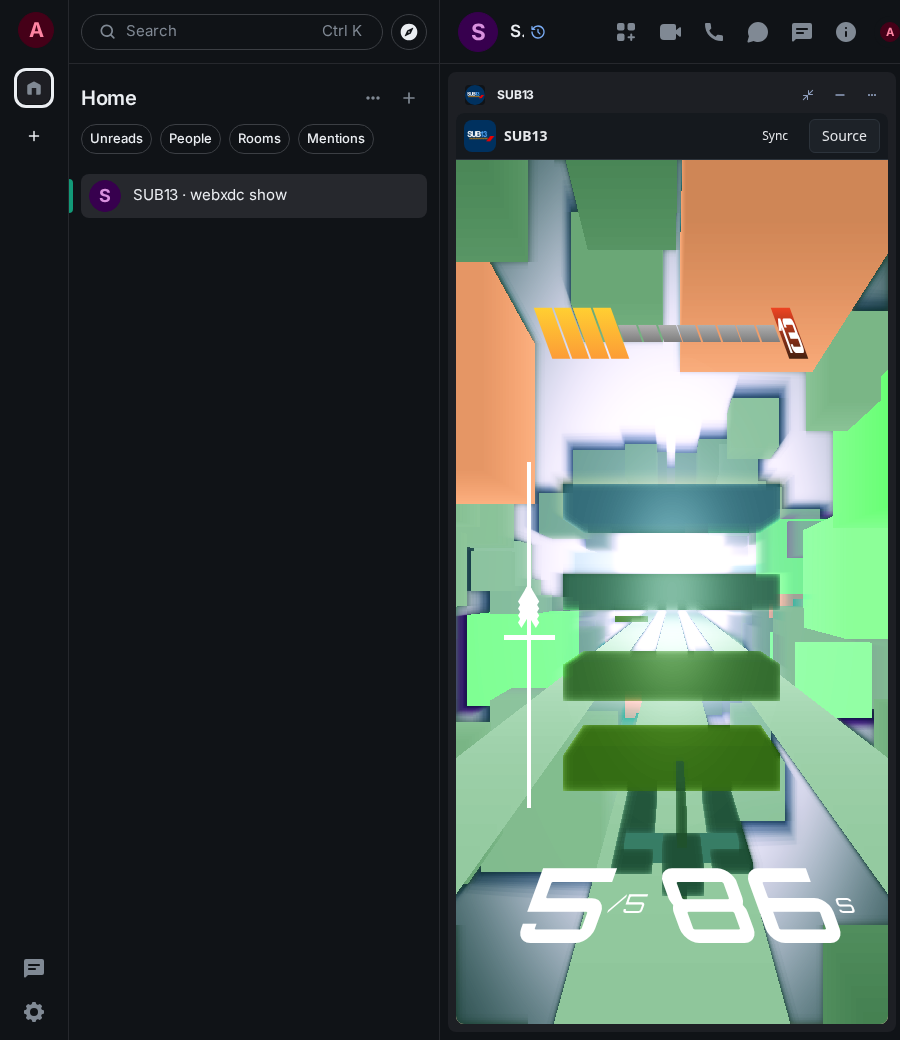The image size is (900, 1040).
Task: Click the Home space icon in sidebar
Action: tap(34, 88)
